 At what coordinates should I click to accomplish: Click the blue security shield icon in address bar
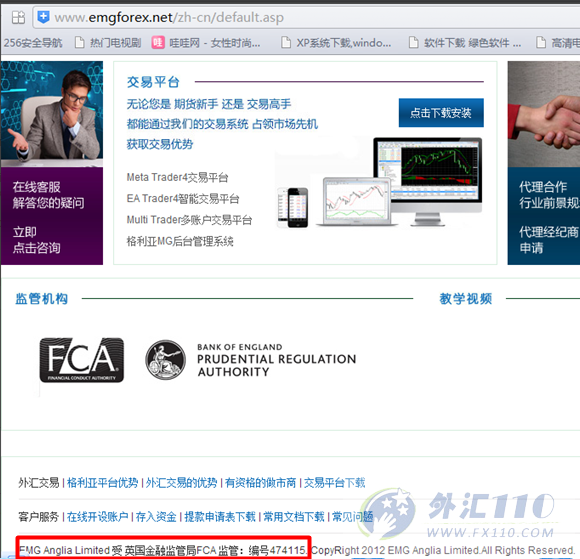click(x=44, y=17)
